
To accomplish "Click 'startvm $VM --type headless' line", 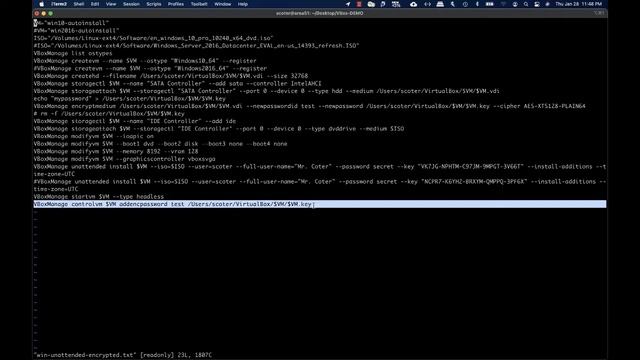I will pos(99,197).
